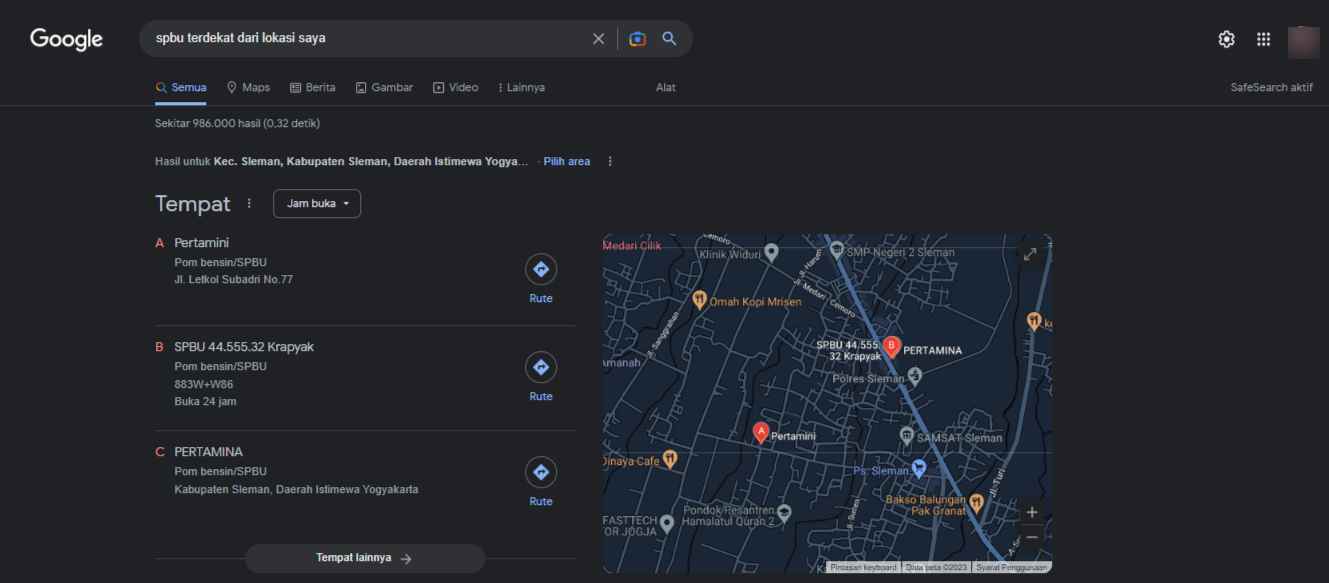Open the Lainnya more menu
This screenshot has height=583, width=1329.
pyautogui.click(x=521, y=88)
